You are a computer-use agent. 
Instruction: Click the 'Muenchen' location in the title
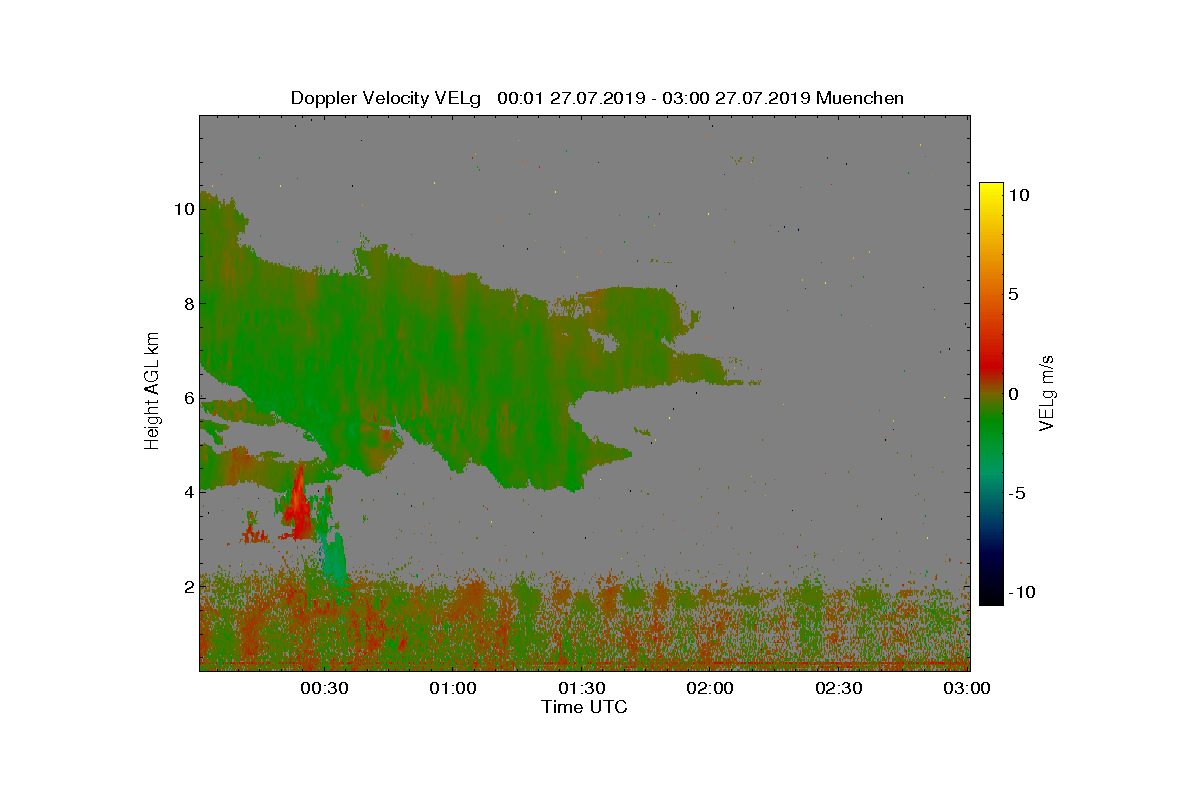860,98
